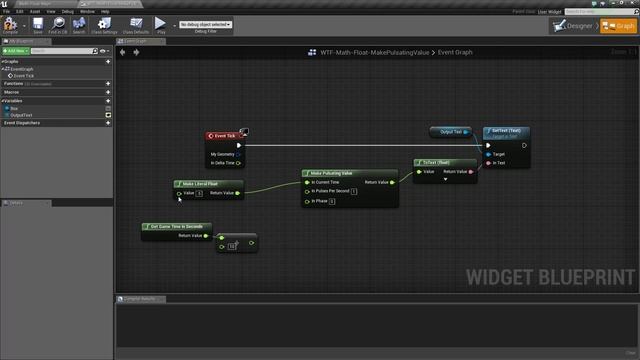Click the My Geometry pin
The image size is (640, 360).
[238, 154]
